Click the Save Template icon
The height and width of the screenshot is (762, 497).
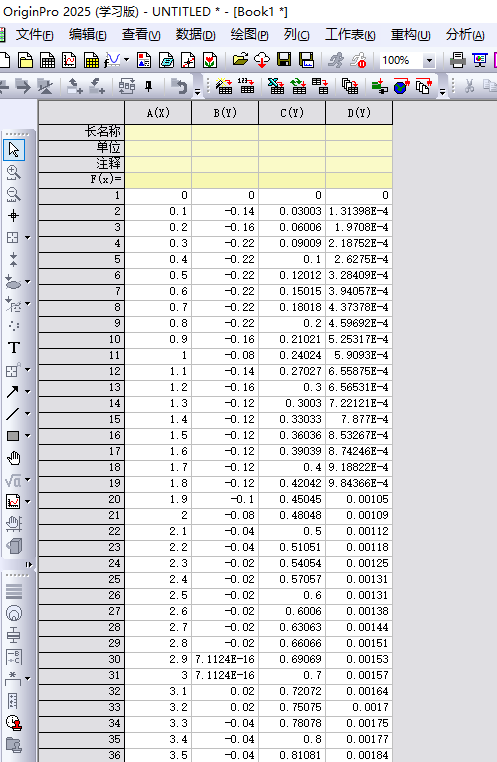(x=306, y=60)
